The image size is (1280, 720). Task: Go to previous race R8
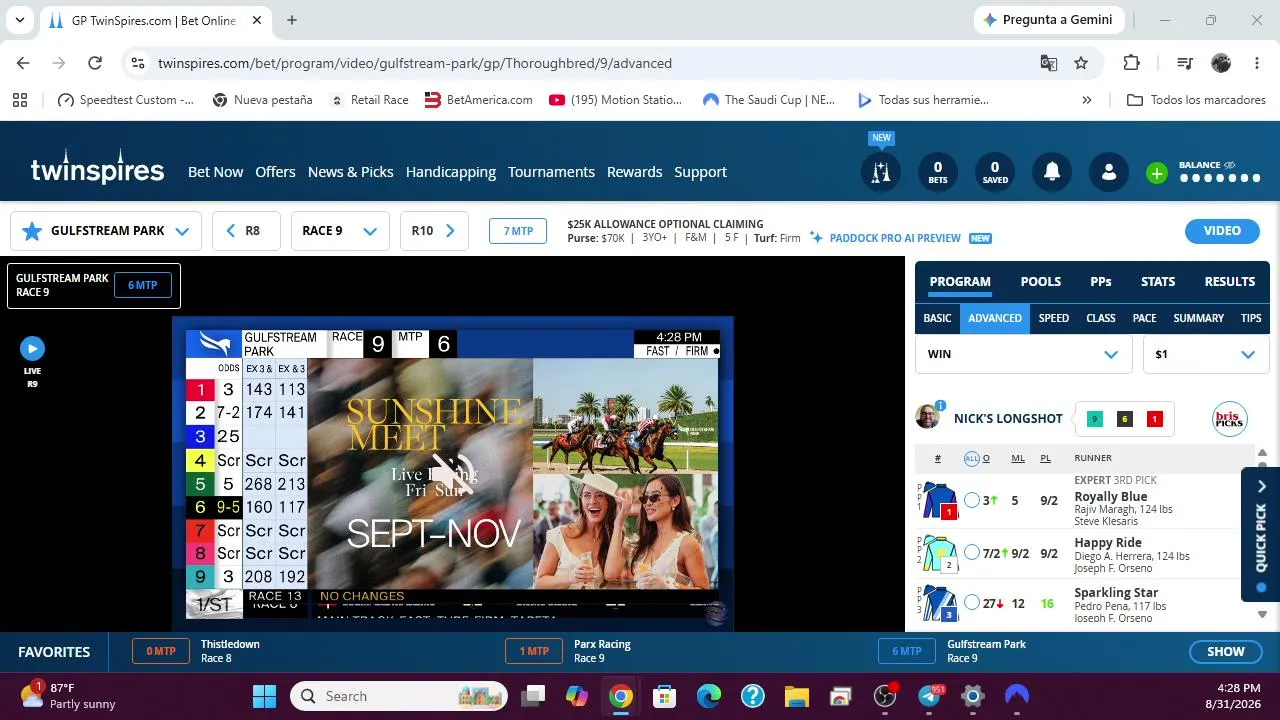point(246,231)
